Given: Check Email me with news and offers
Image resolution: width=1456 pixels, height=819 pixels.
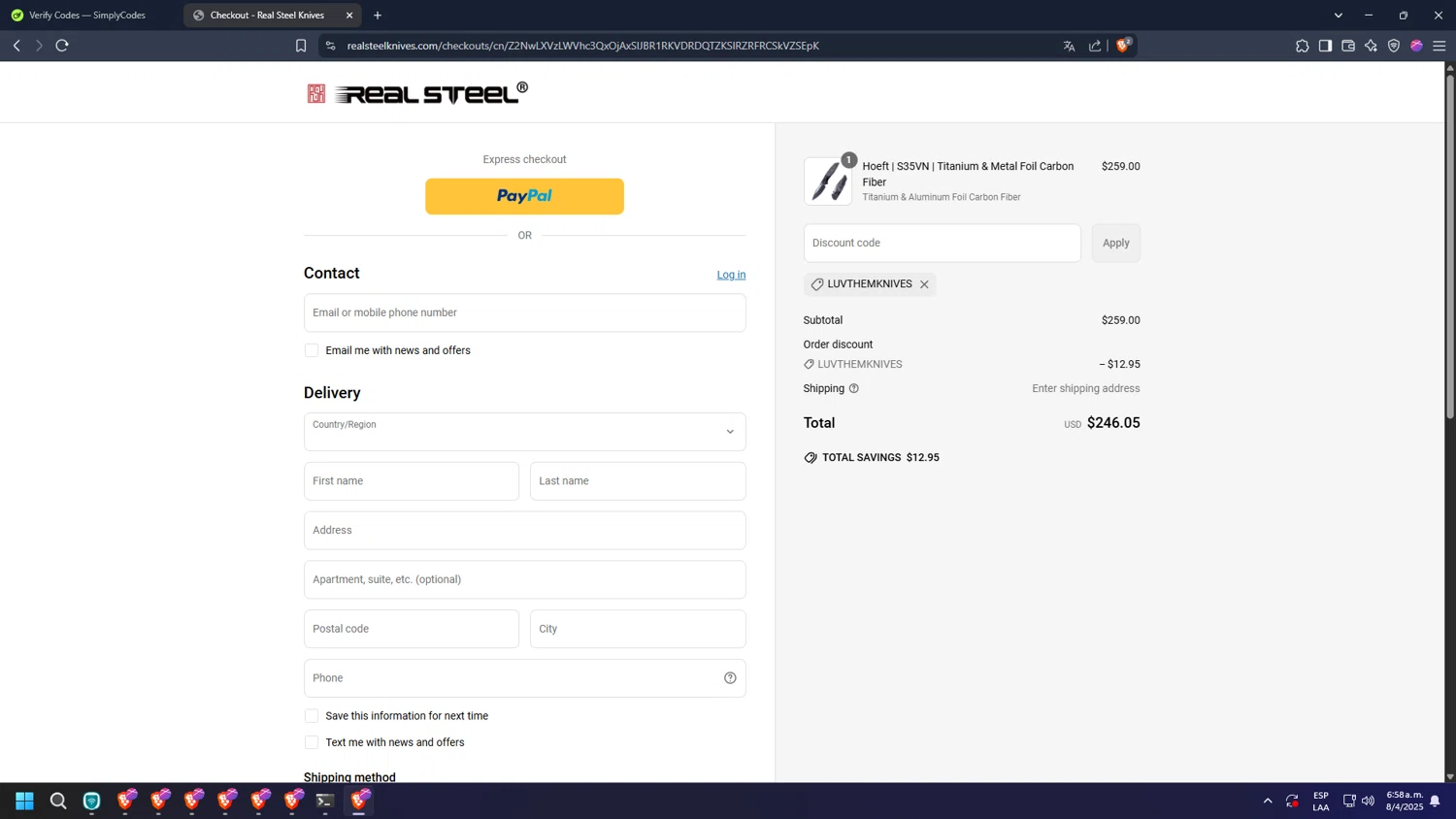Looking at the screenshot, I should pyautogui.click(x=312, y=350).
